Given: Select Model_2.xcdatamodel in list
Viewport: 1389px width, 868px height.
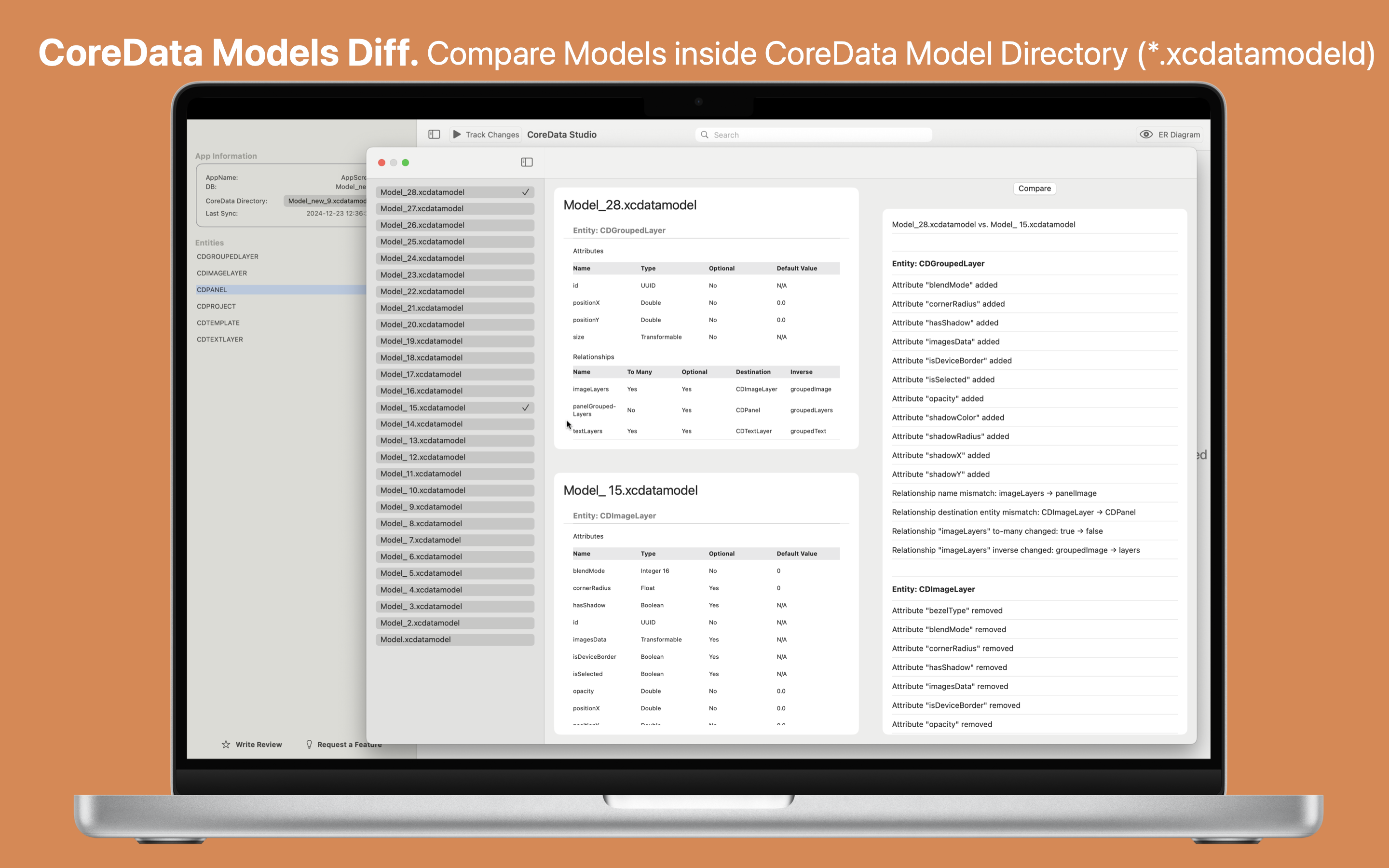Looking at the screenshot, I should point(455,623).
